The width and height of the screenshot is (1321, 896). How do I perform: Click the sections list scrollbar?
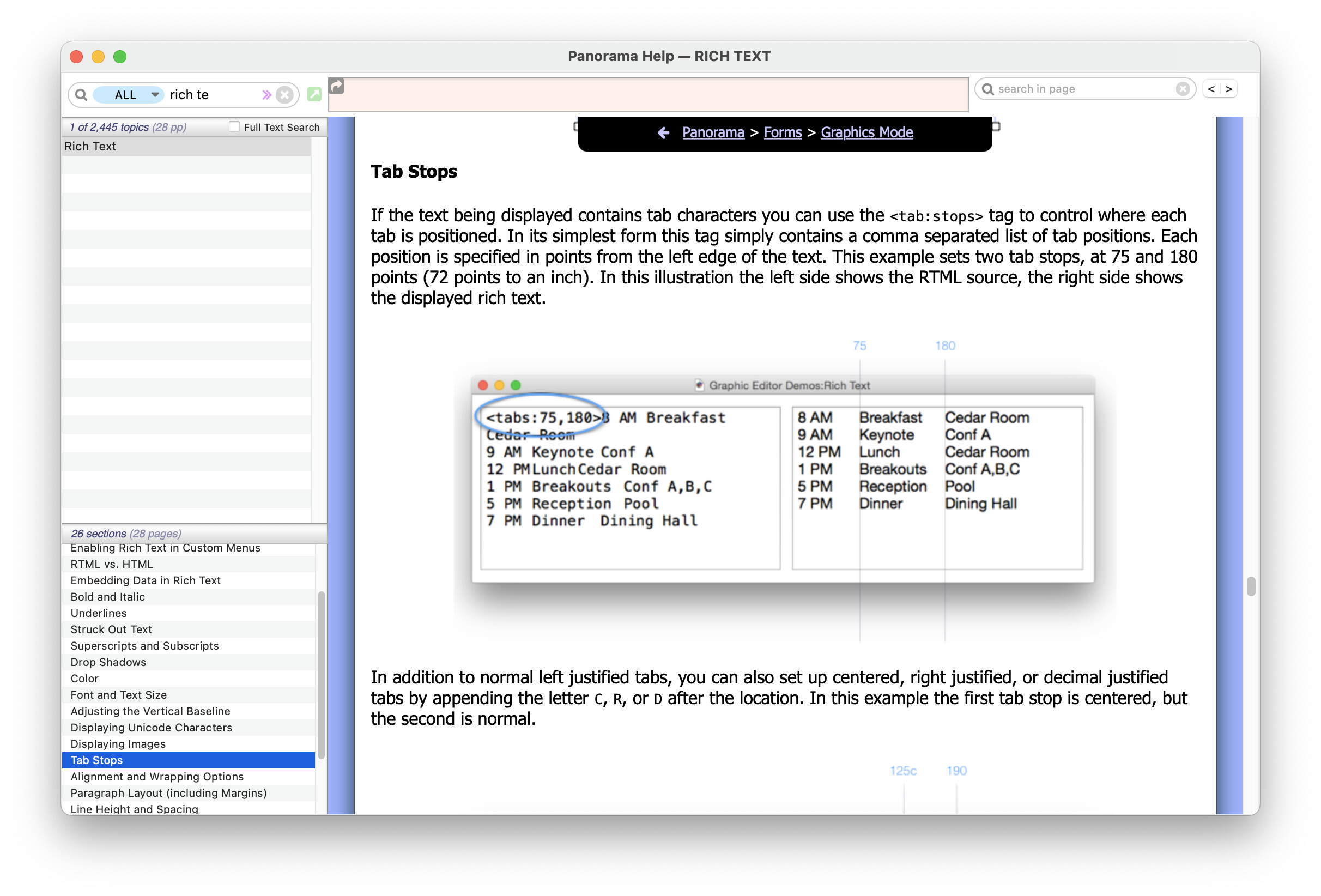click(x=321, y=675)
